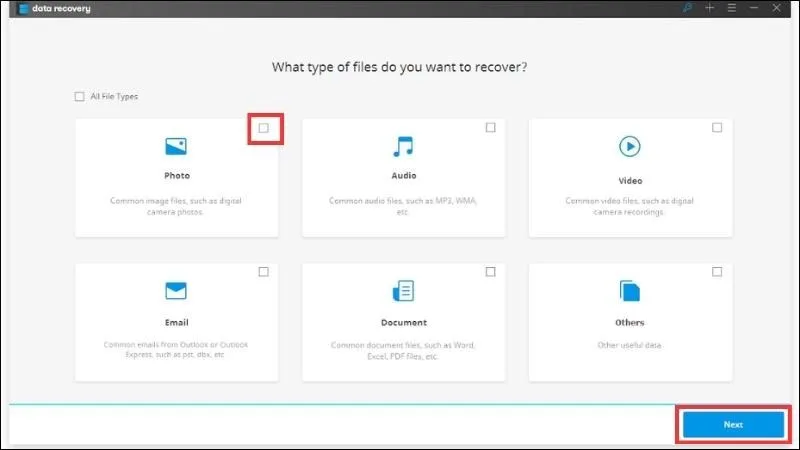Screen dimensions: 800x450
Task: Click the Video play icon
Action: 630,146
